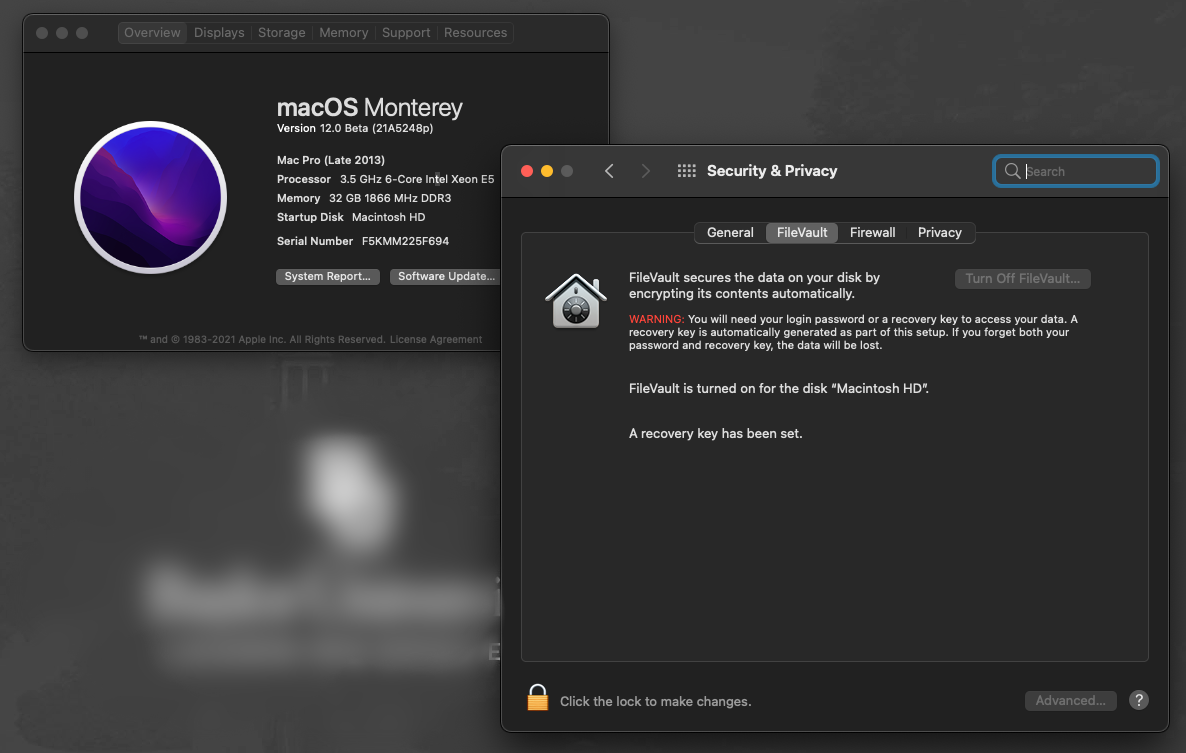The height and width of the screenshot is (753, 1186).
Task: Click the Startup Disk value Macintosh HD
Action: click(388, 217)
